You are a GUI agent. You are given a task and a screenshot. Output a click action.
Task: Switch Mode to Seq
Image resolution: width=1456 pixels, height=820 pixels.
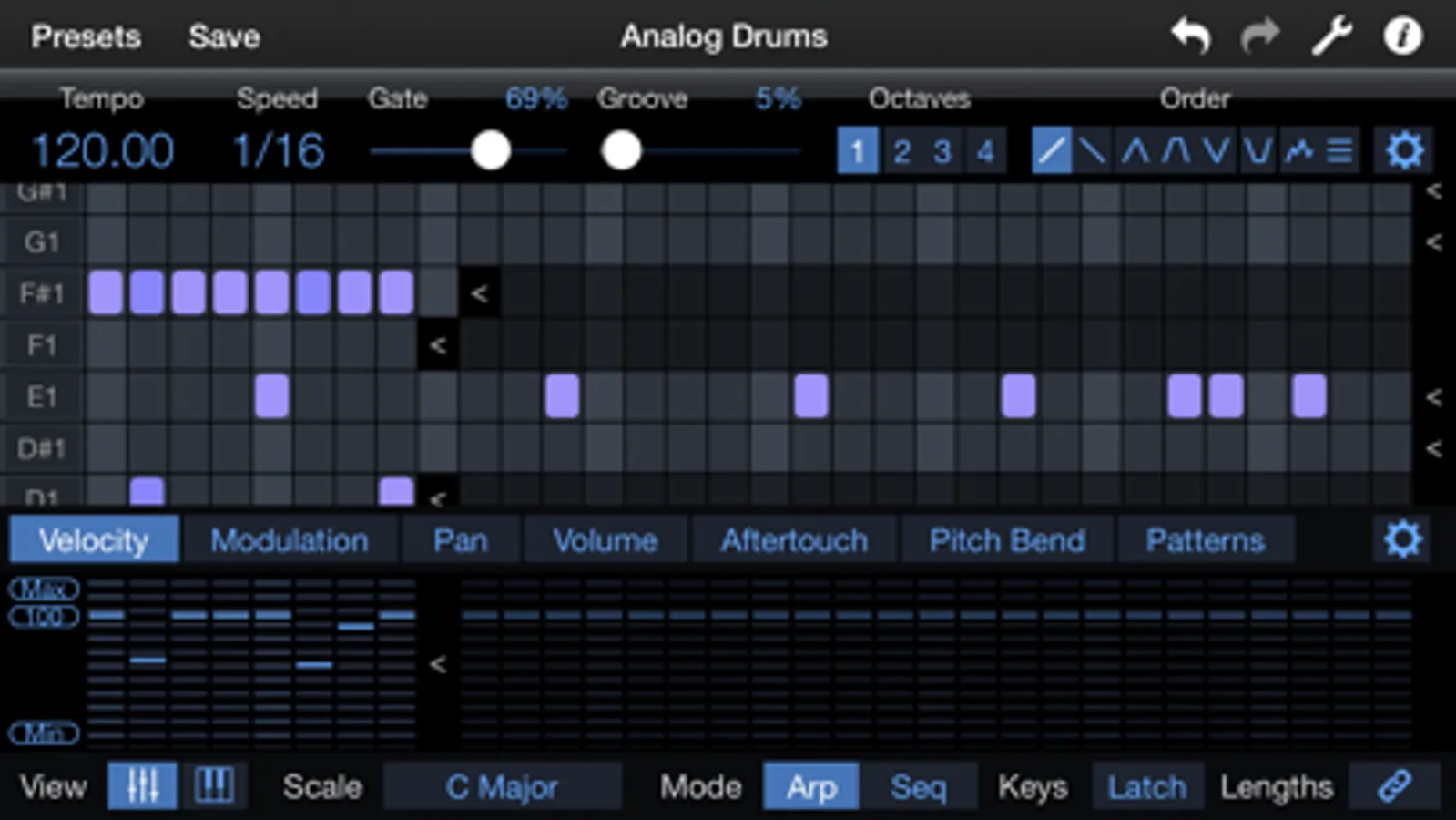point(918,786)
